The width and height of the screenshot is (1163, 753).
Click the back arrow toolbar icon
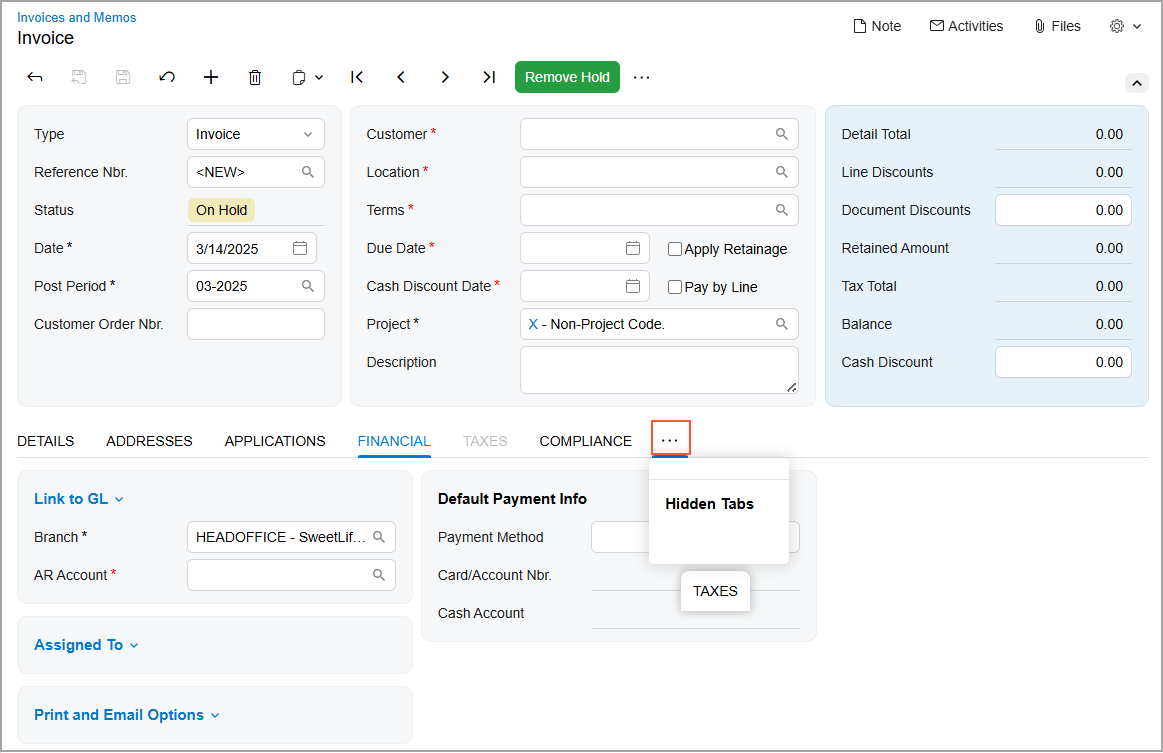point(35,77)
